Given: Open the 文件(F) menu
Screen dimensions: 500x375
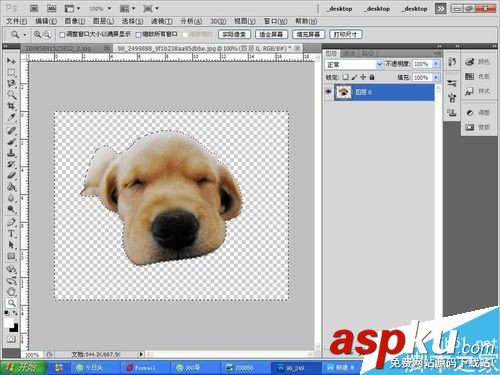Looking at the screenshot, I should click(17, 21).
